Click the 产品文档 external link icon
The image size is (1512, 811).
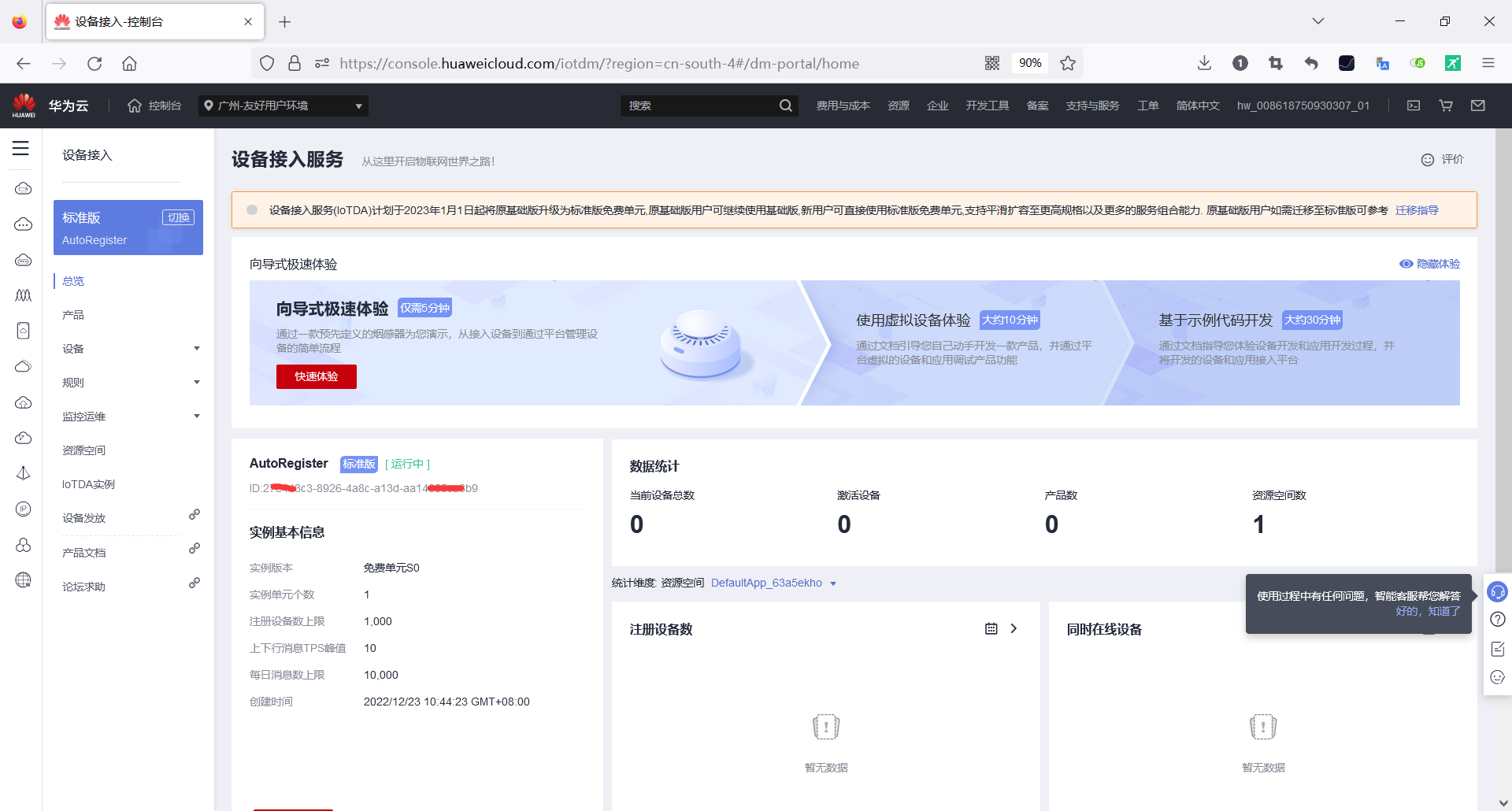coord(195,549)
